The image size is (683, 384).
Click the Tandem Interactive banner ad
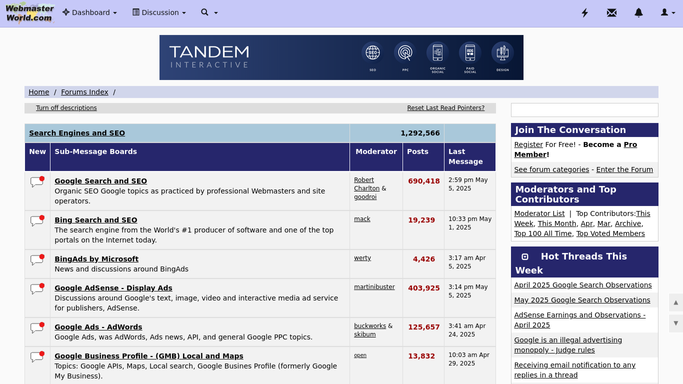coord(342,57)
